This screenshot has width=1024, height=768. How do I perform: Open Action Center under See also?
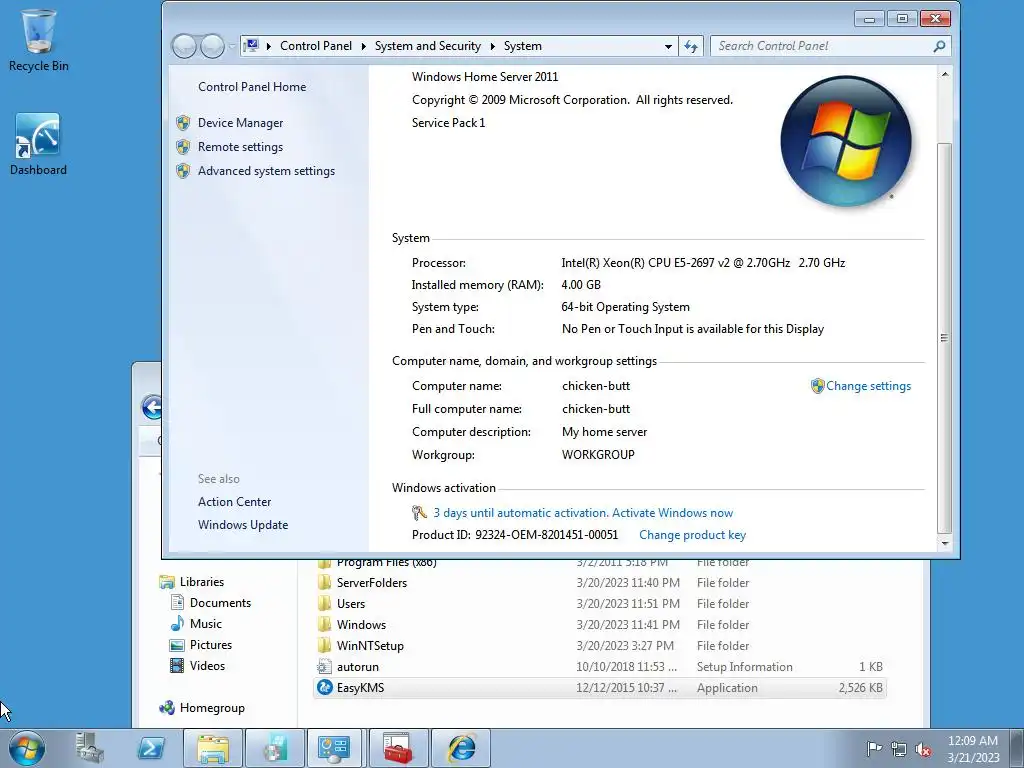point(234,502)
